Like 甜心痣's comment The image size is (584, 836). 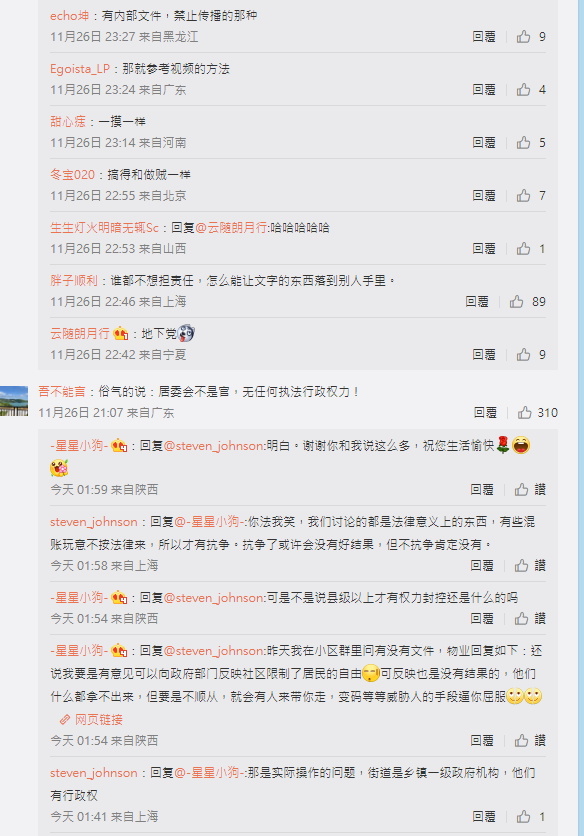[x=523, y=142]
